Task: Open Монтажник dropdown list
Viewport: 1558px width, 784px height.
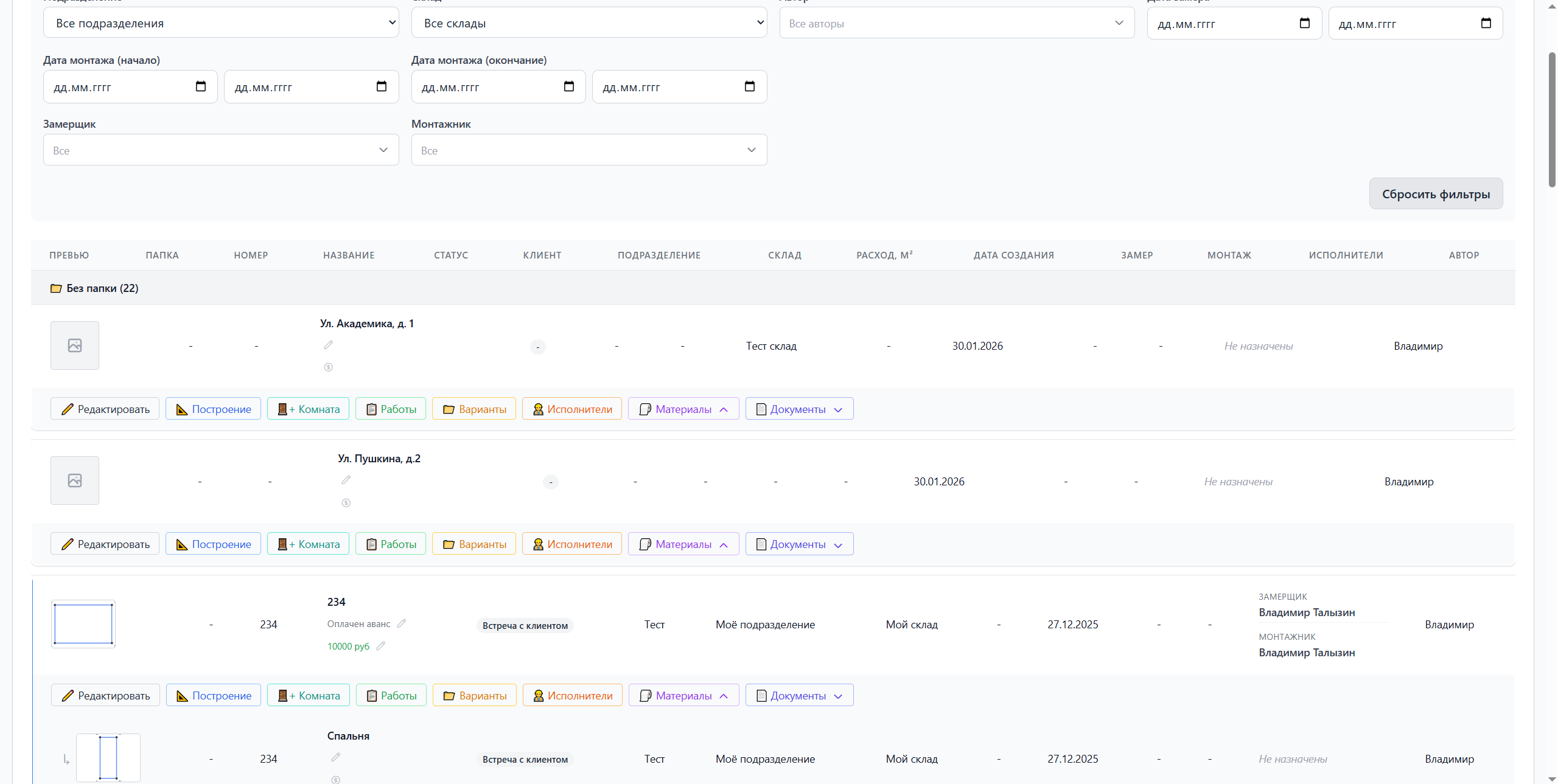Action: point(589,150)
